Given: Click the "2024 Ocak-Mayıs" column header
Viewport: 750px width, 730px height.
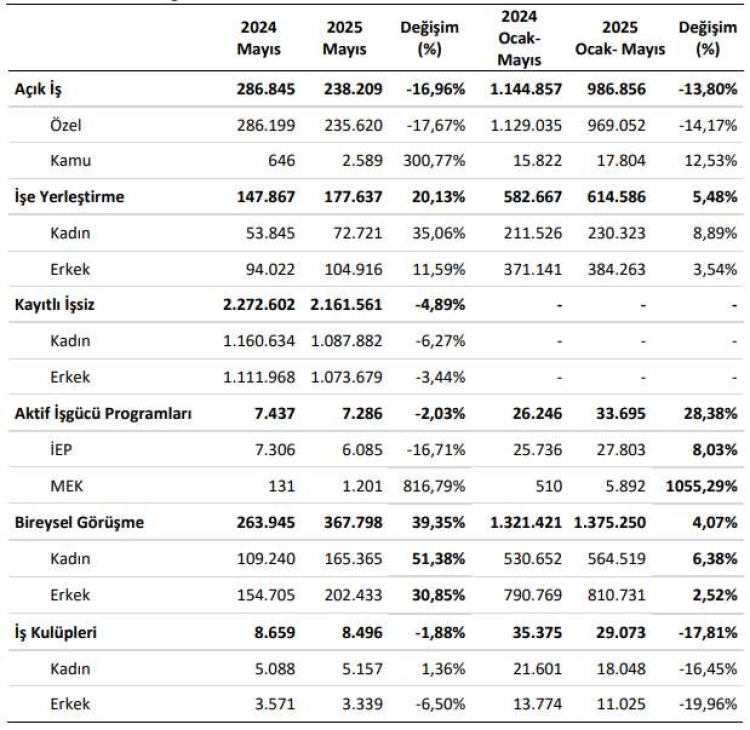Looking at the screenshot, I should pos(519,38).
